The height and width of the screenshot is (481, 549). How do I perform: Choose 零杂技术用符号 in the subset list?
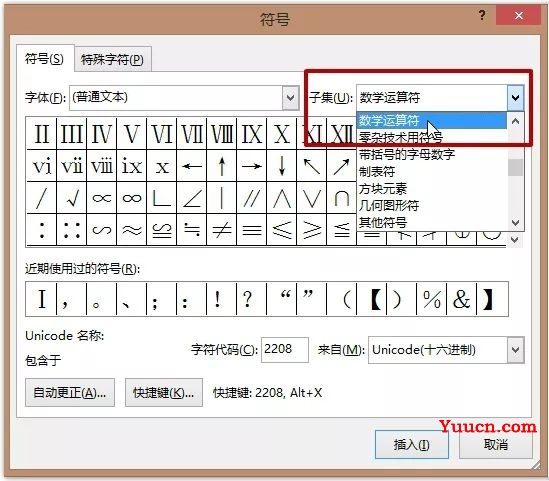pyautogui.click(x=431, y=137)
